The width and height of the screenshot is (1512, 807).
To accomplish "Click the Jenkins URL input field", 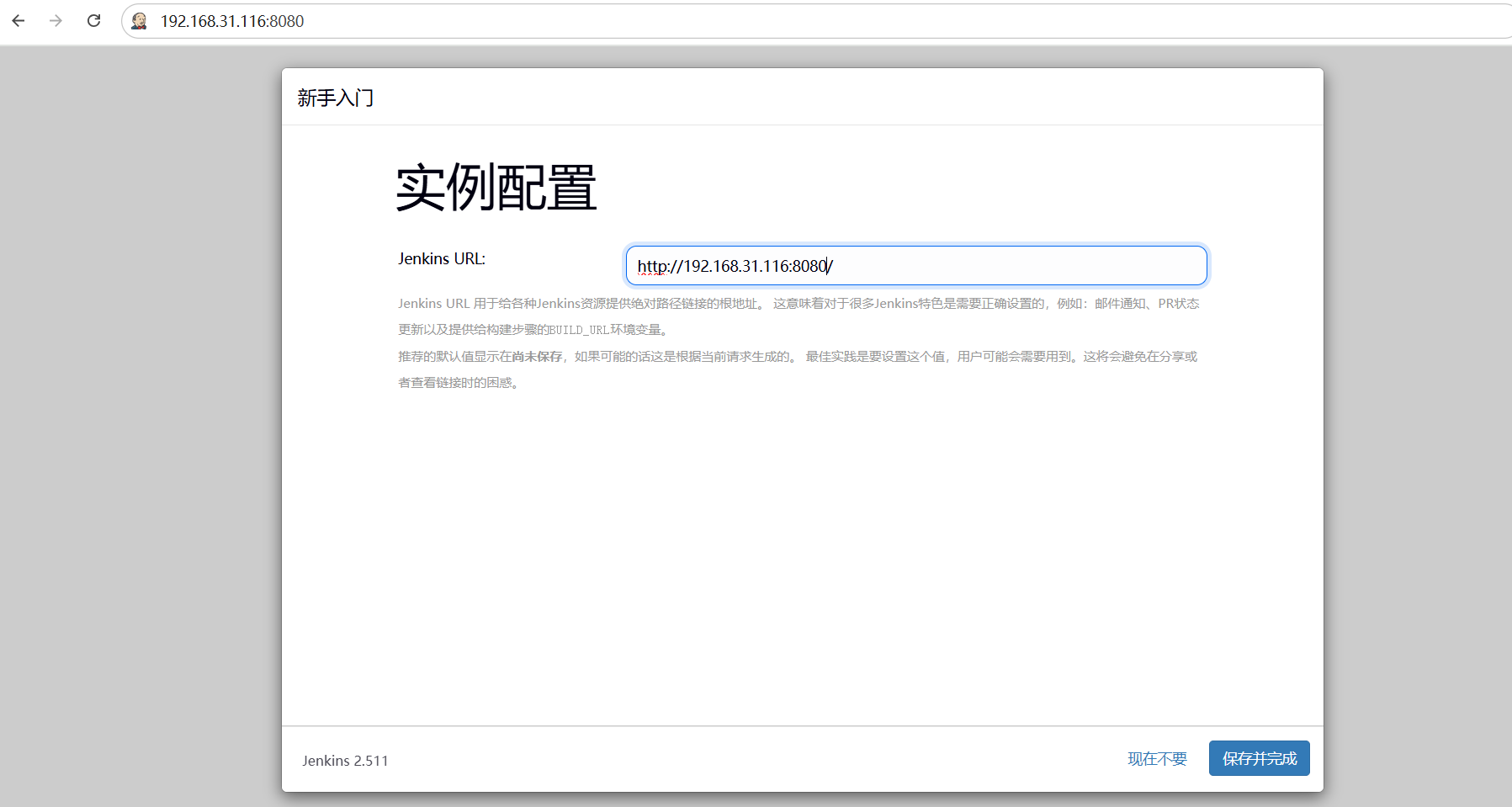I will tap(916, 266).
